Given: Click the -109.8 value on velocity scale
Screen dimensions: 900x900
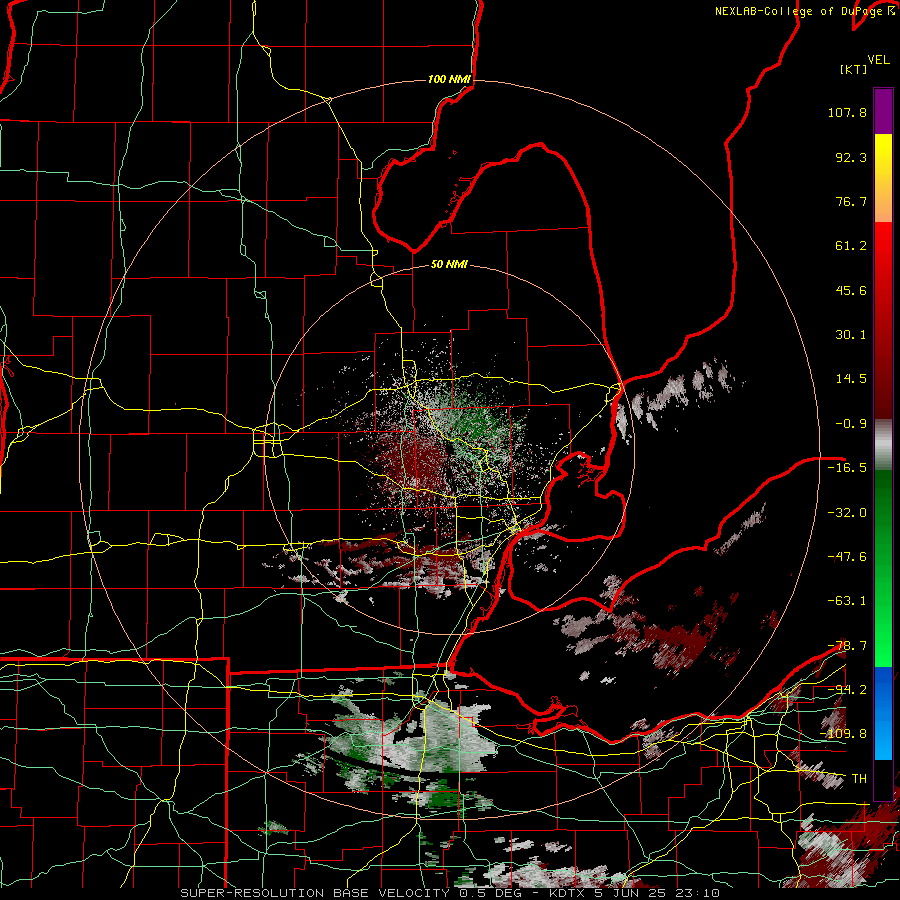Looking at the screenshot, I should (x=844, y=734).
